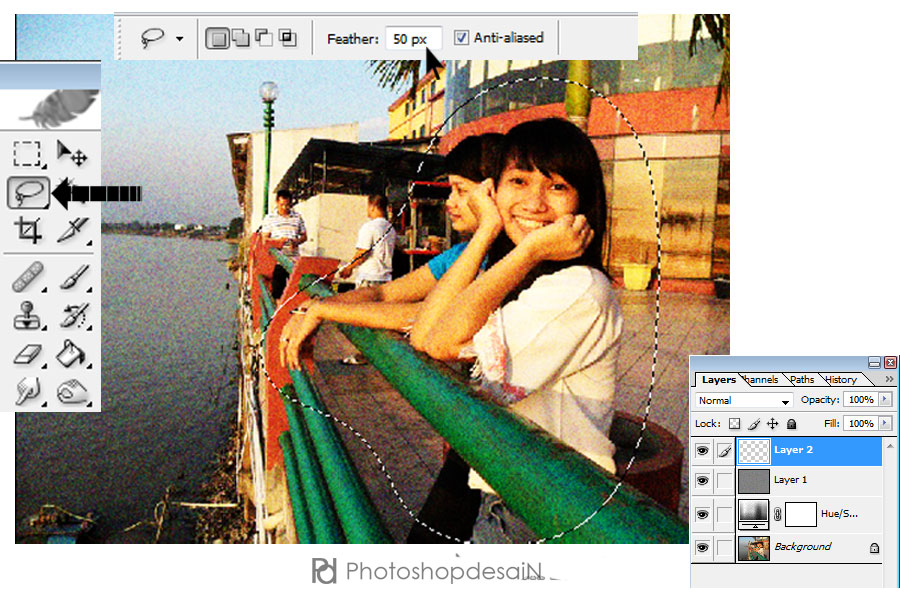Click Intersect with selection mode icon
This screenshot has height=600, width=900.
tap(288, 38)
